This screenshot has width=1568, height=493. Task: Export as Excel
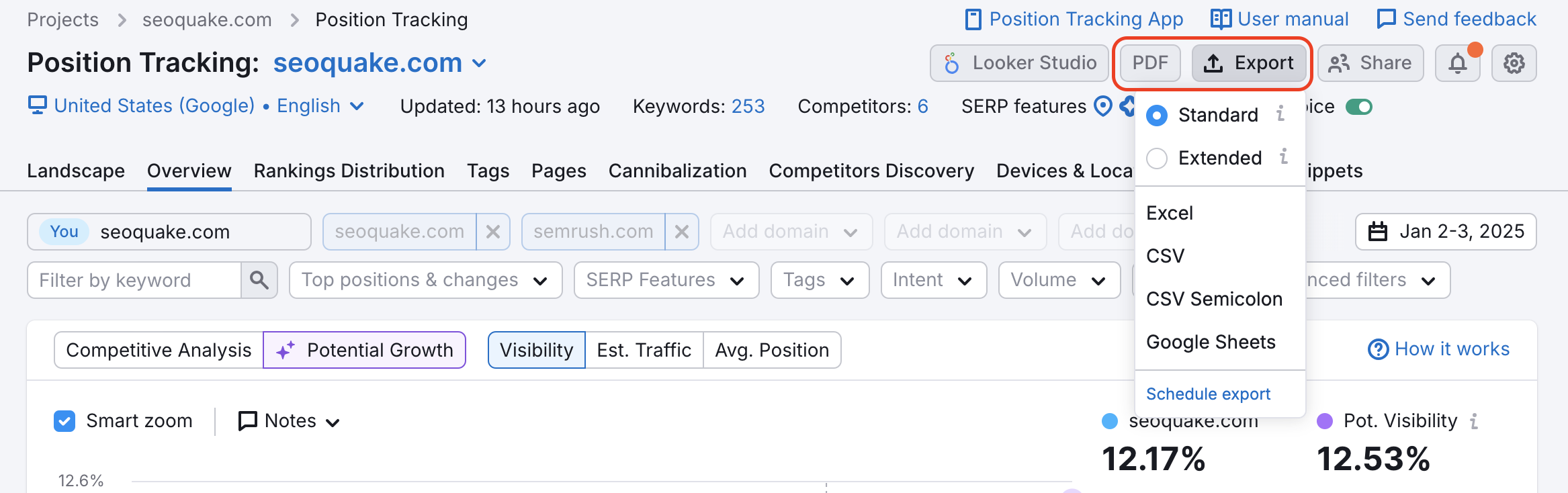click(x=1220, y=213)
